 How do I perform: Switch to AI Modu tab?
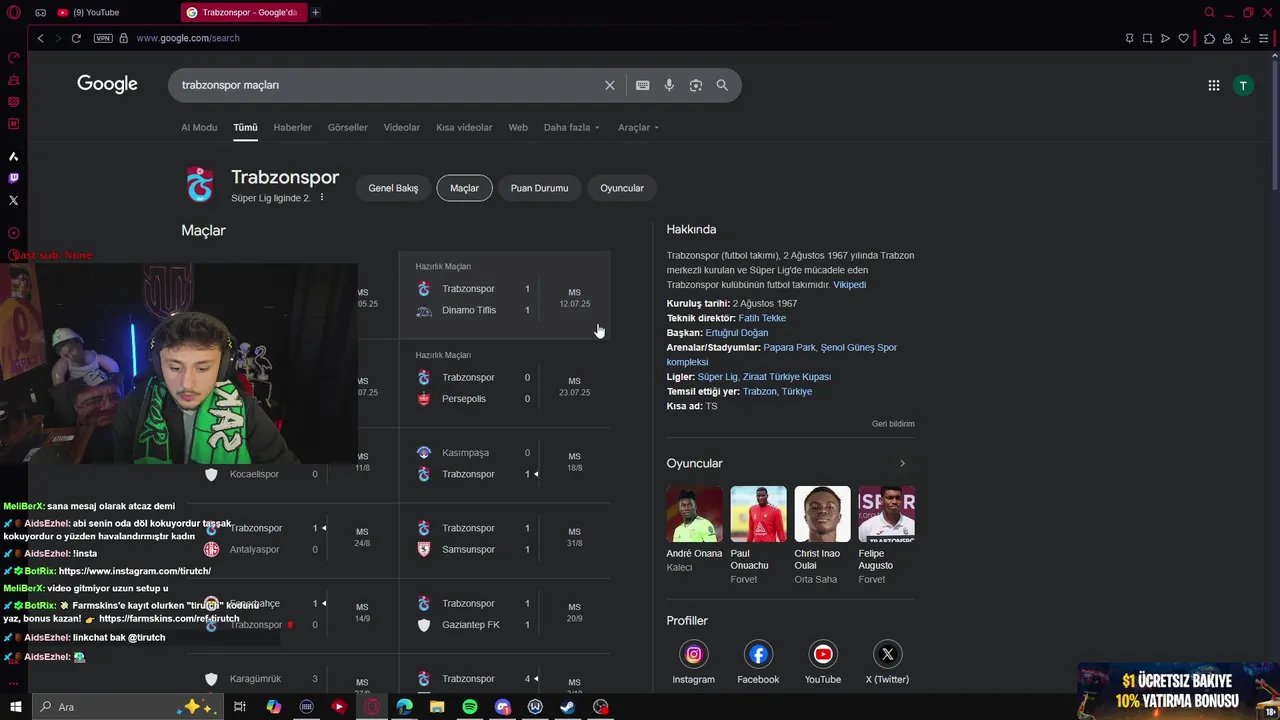(x=199, y=127)
